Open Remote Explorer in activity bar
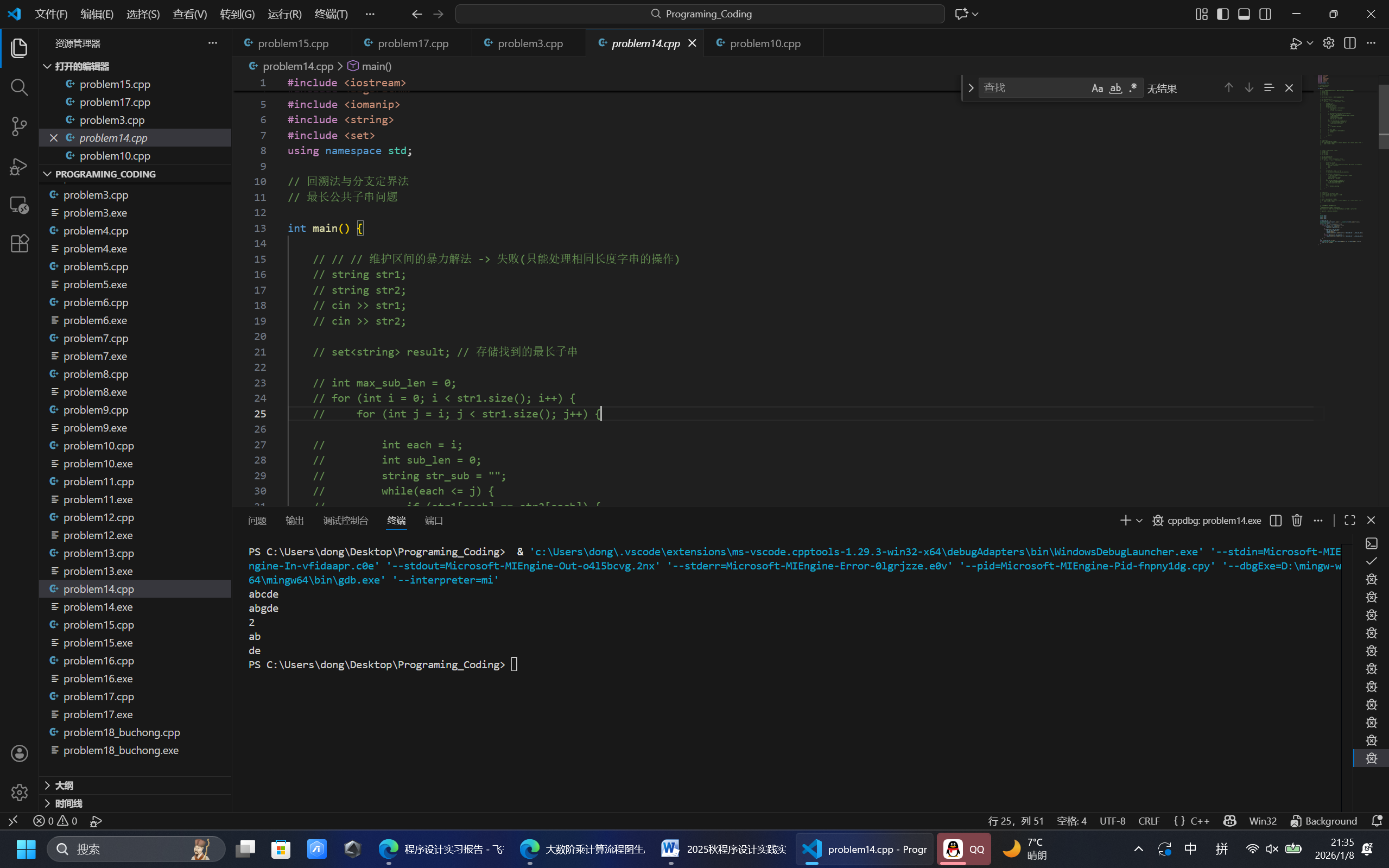The image size is (1389, 868). (19, 205)
